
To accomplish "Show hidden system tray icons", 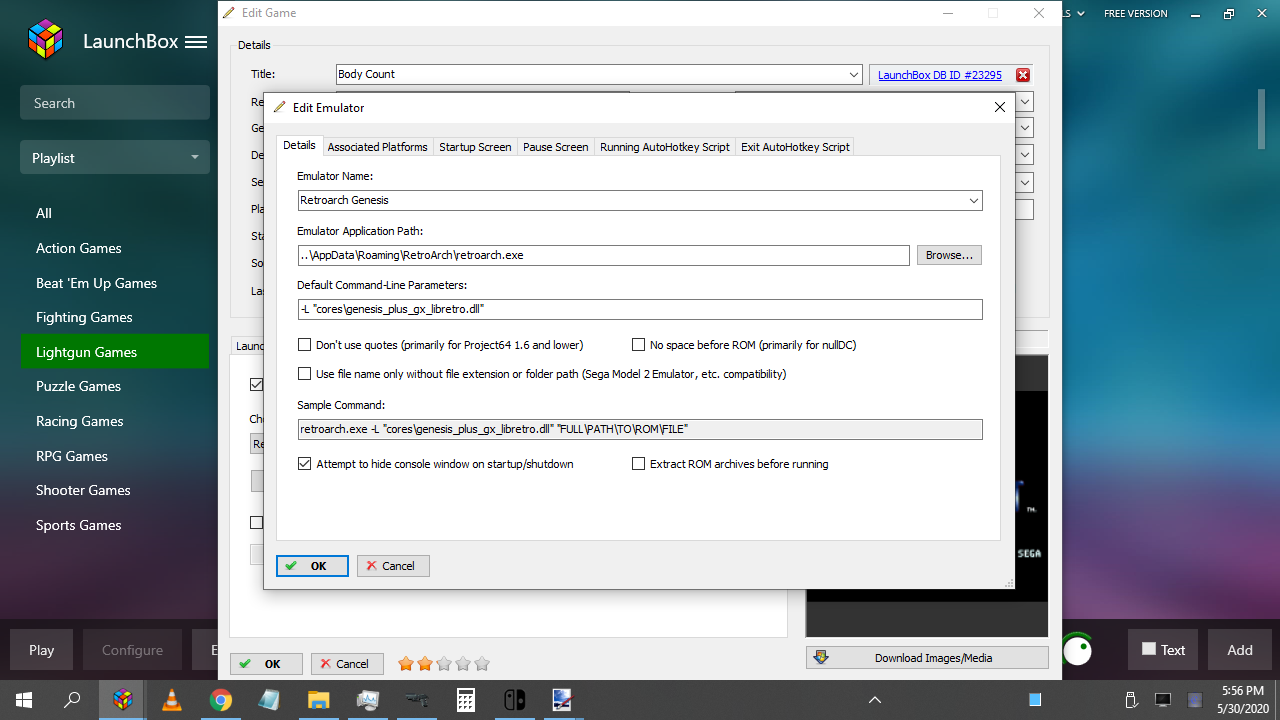I will point(875,700).
